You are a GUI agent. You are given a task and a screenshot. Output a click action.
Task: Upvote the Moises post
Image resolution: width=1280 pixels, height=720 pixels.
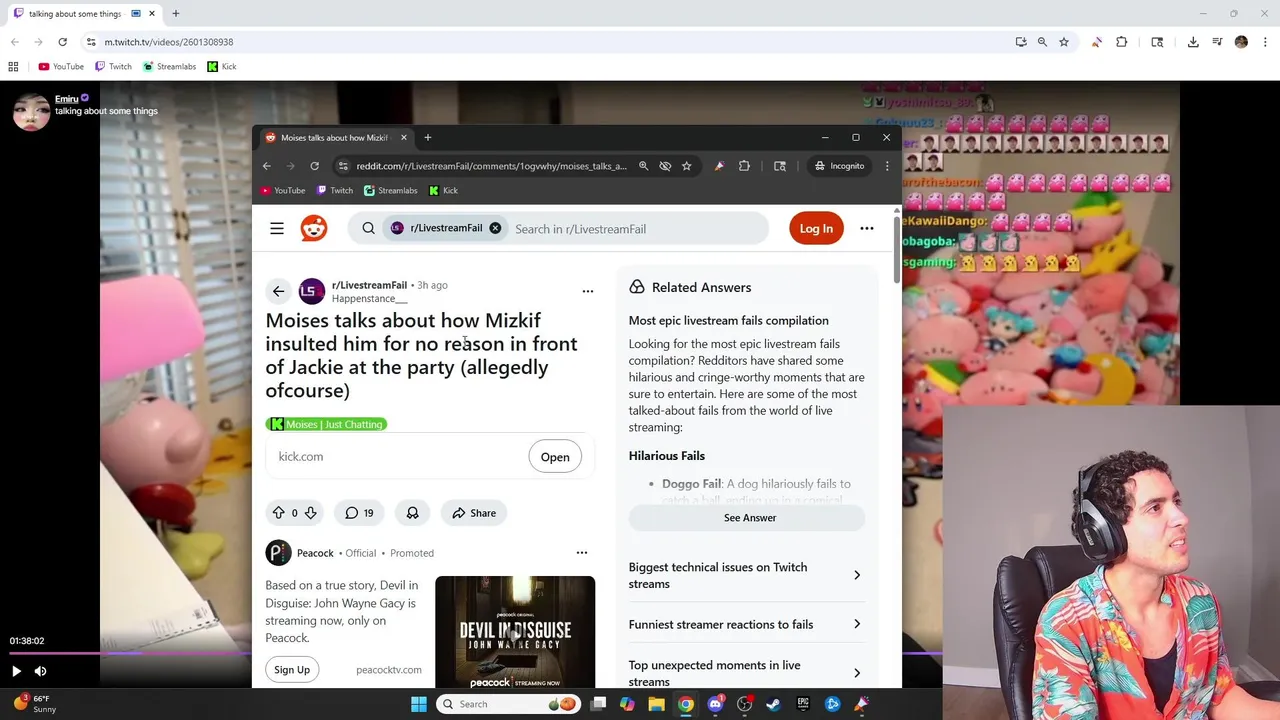click(279, 513)
